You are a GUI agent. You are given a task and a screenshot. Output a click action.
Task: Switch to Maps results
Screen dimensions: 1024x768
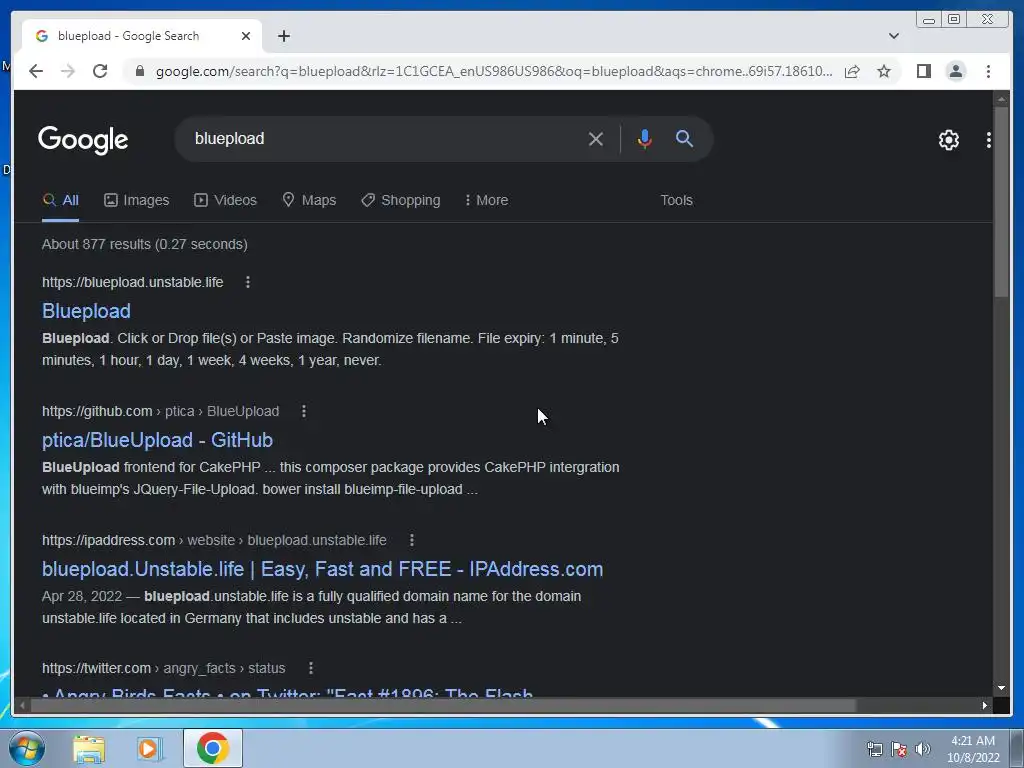click(309, 200)
